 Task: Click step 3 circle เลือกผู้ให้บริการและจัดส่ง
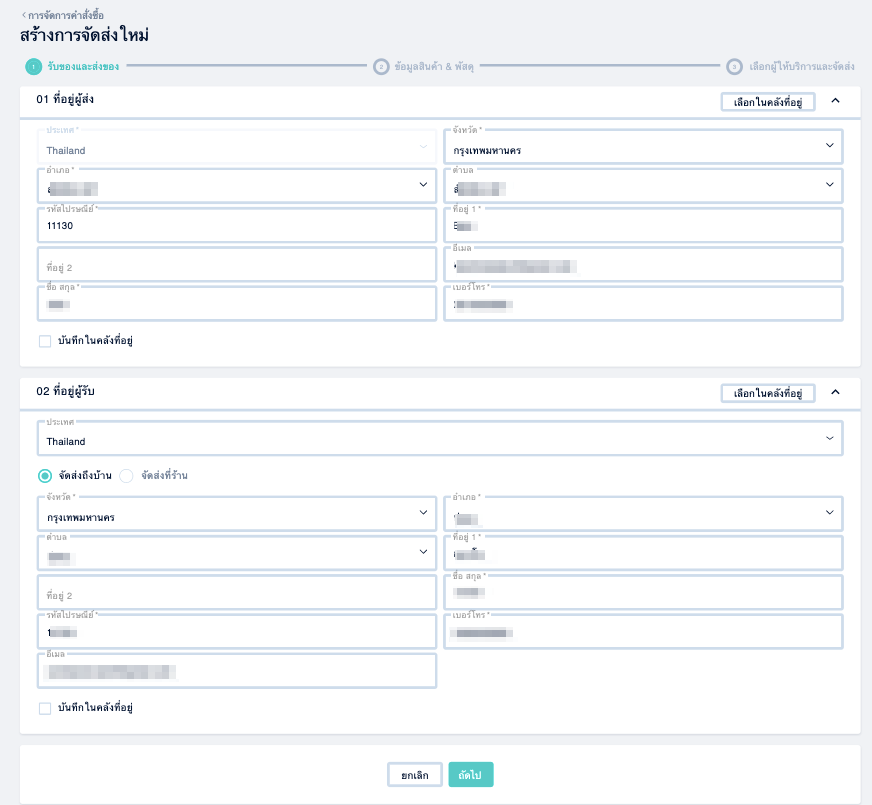click(734, 67)
